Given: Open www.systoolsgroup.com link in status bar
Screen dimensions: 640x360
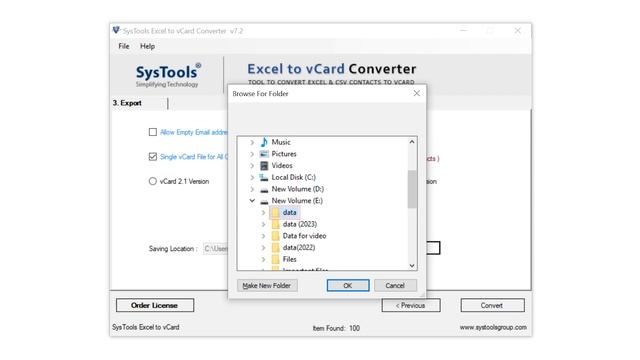Looking at the screenshot, I should point(493,327).
